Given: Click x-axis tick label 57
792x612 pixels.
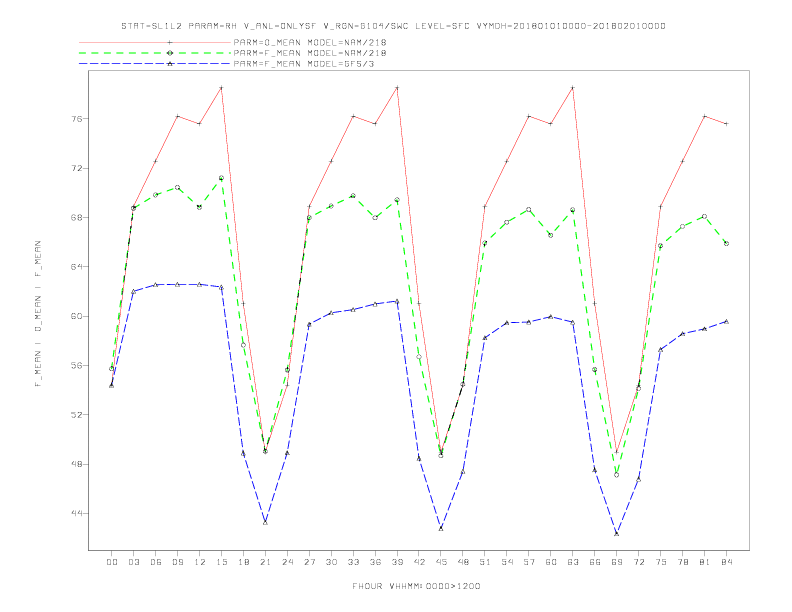Looking at the screenshot, I should point(529,562).
